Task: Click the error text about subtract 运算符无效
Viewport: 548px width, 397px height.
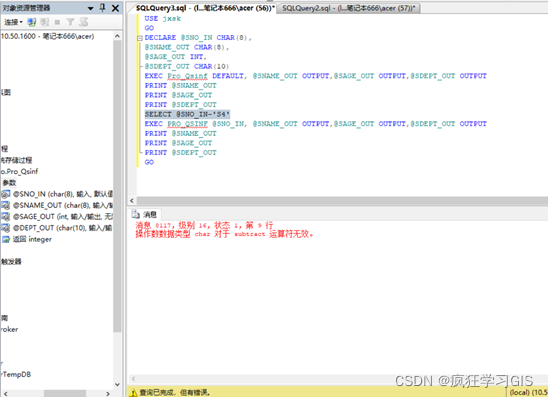Action: click(225, 234)
